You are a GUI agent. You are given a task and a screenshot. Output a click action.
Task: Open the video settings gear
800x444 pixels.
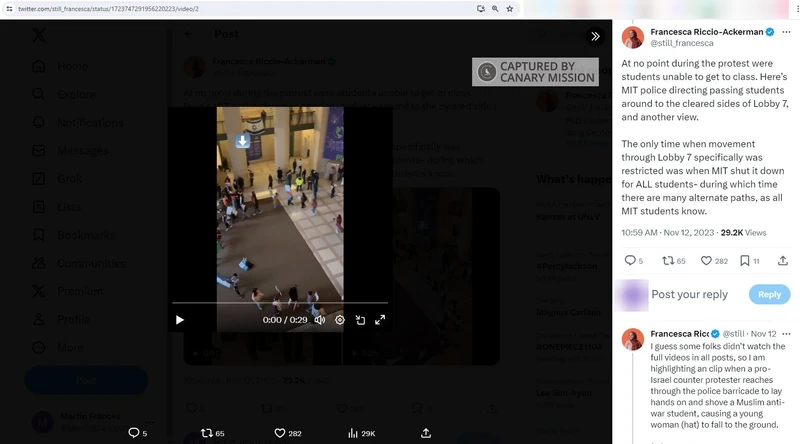tap(340, 320)
